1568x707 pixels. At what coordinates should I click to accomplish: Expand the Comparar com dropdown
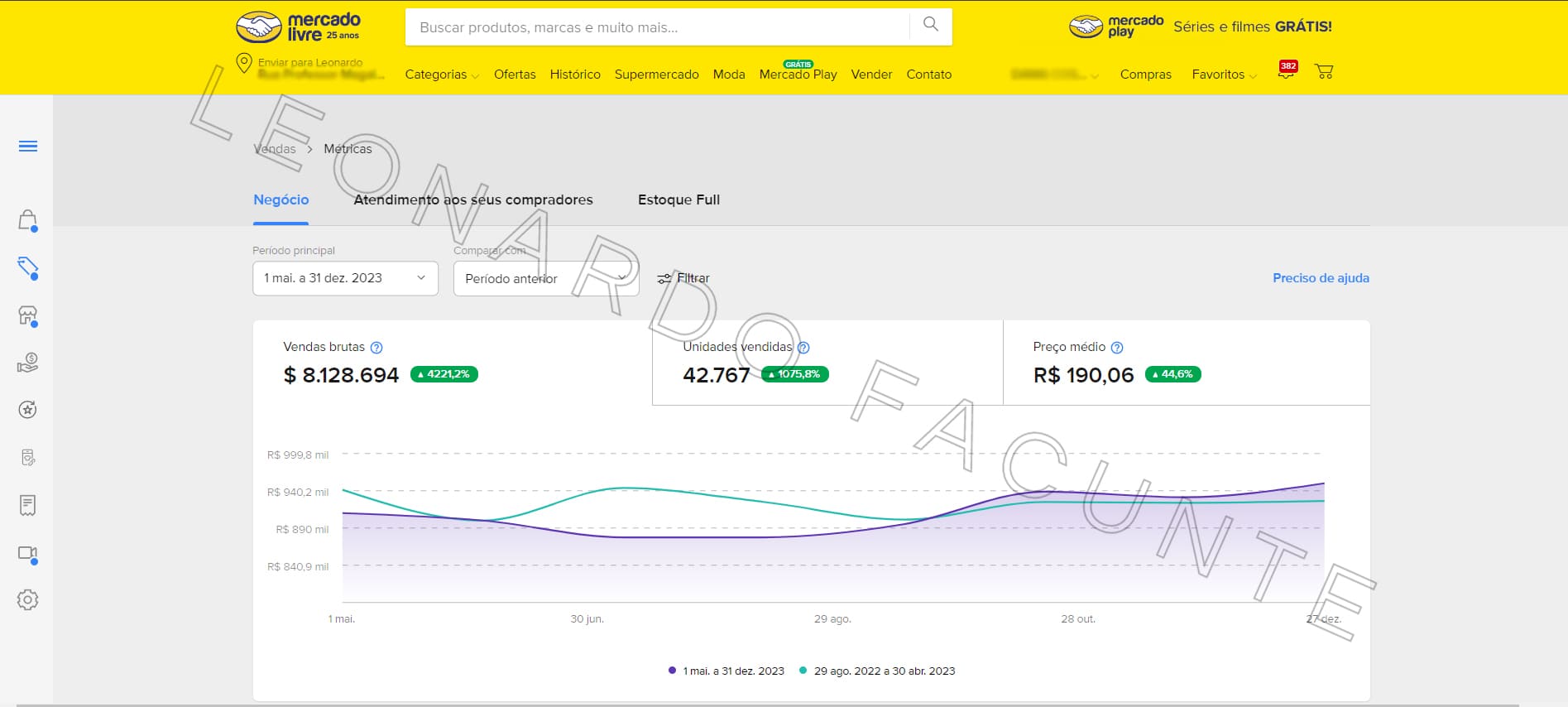pos(546,278)
